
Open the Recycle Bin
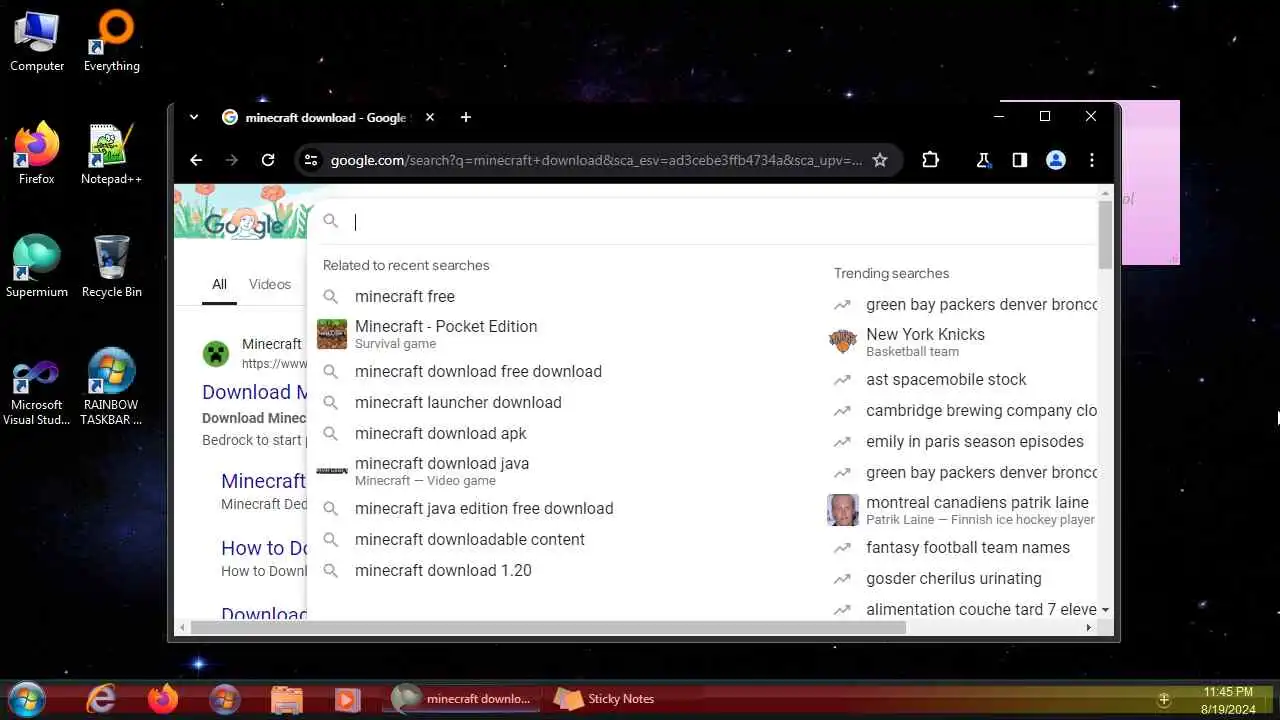(x=112, y=266)
